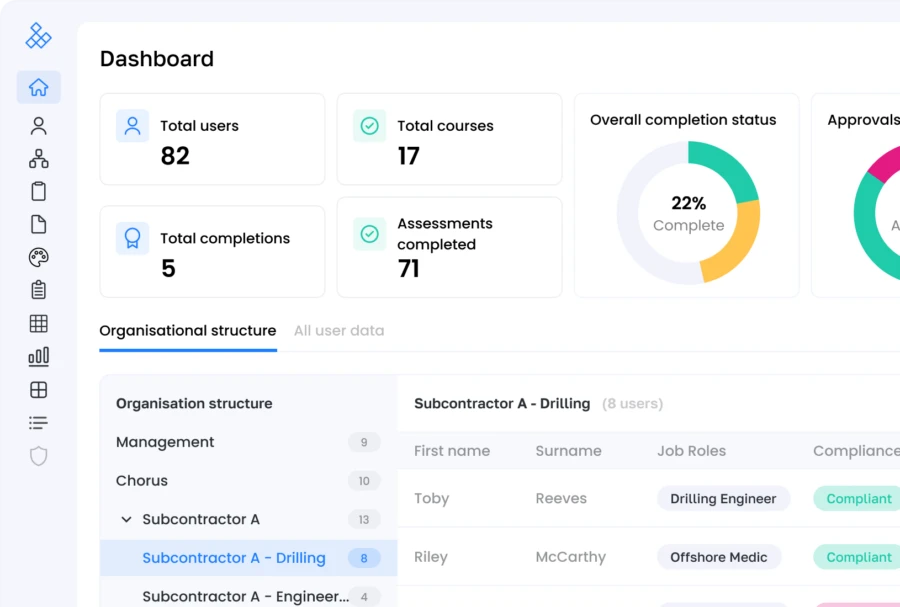Click the pink segment of Approvals donut
This screenshot has height=607, width=900.
click(885, 162)
